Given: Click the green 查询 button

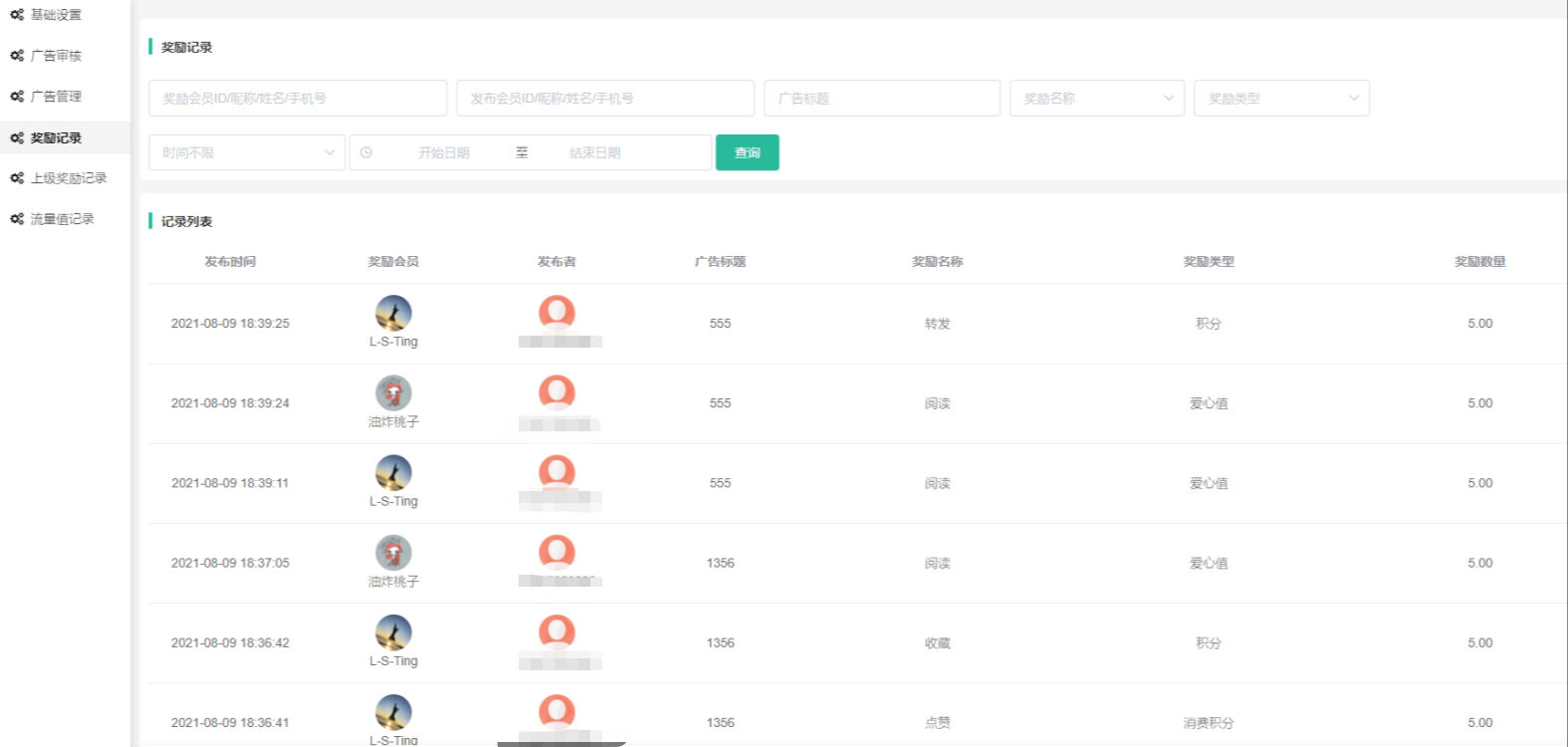Looking at the screenshot, I should [747, 152].
